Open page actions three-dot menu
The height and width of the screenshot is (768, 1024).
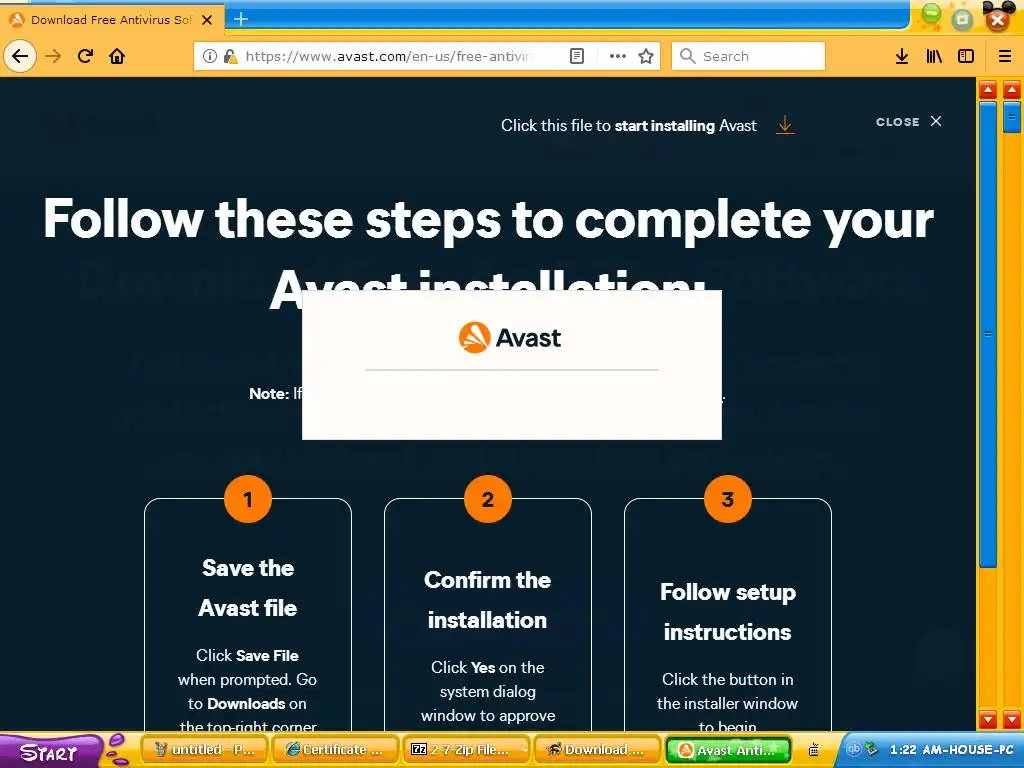tap(617, 56)
